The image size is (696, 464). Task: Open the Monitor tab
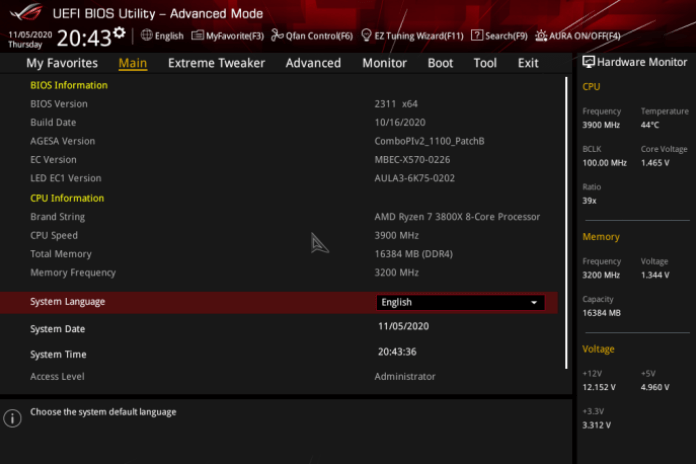(384, 63)
